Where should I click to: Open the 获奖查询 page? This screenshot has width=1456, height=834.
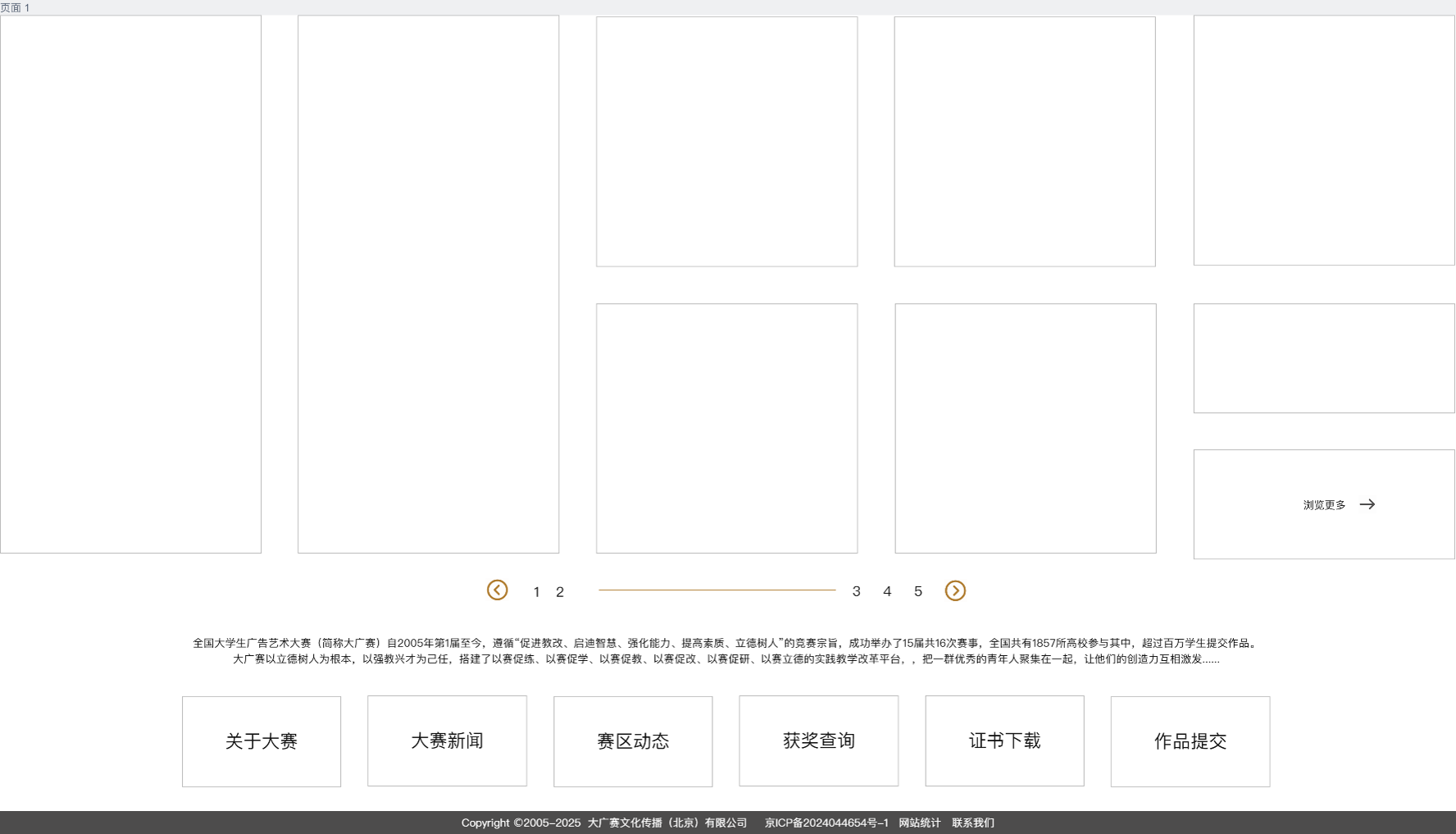click(818, 741)
